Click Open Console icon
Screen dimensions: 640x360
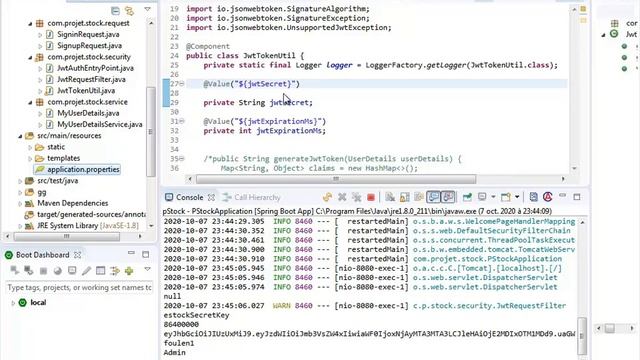506,198
